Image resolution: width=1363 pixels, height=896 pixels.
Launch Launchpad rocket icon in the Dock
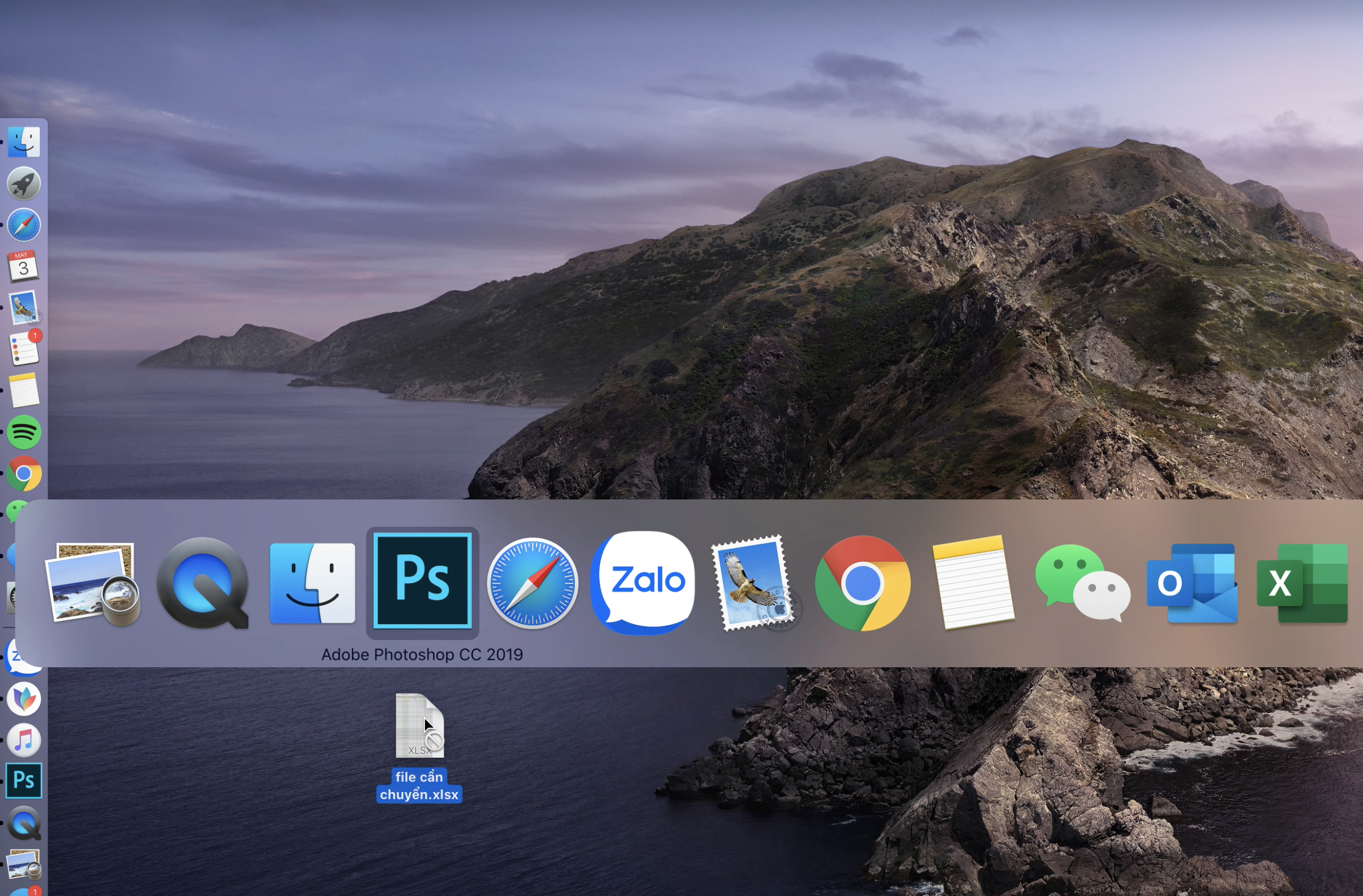pyautogui.click(x=23, y=183)
